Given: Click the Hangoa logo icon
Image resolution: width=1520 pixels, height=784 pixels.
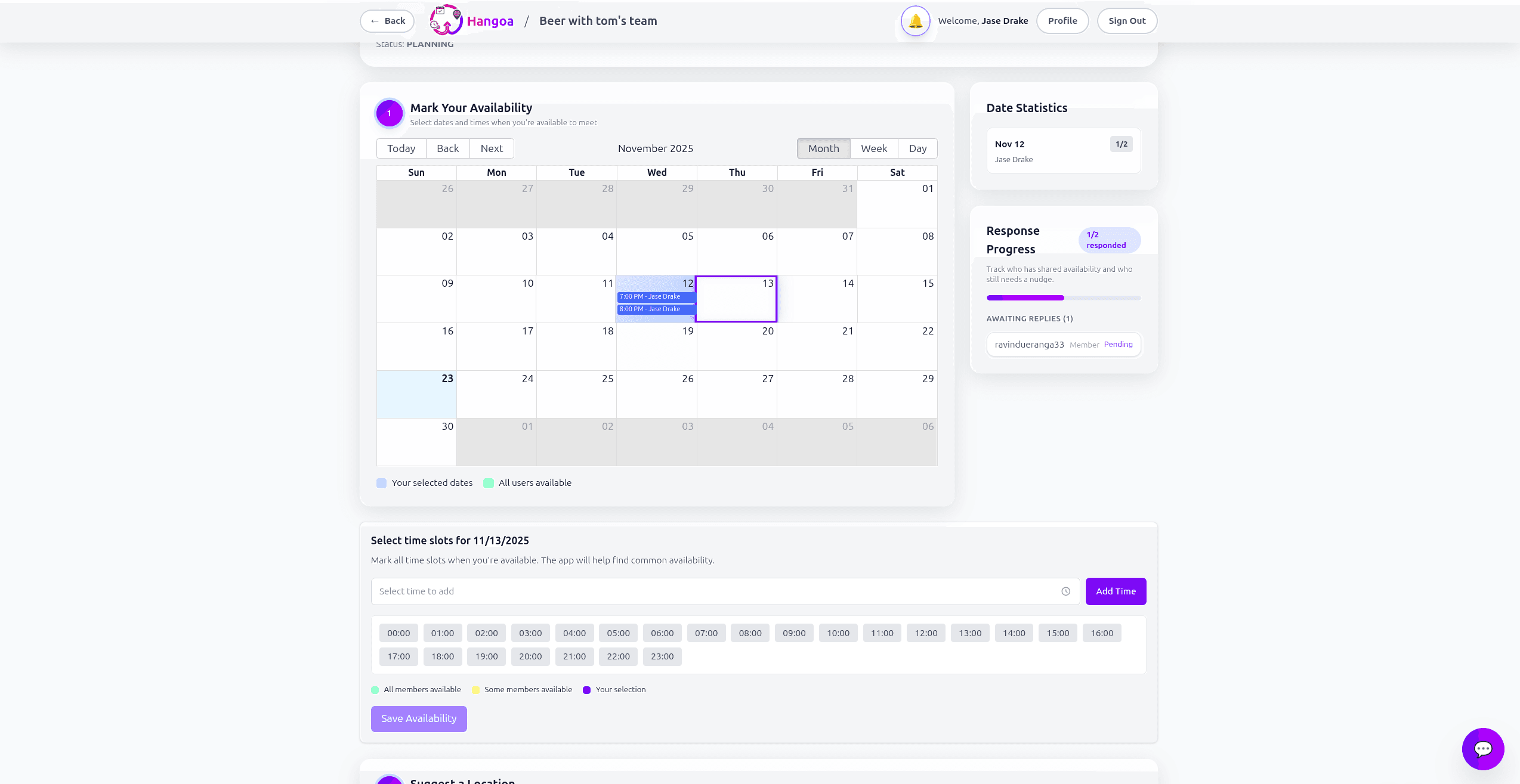Looking at the screenshot, I should pos(446,20).
